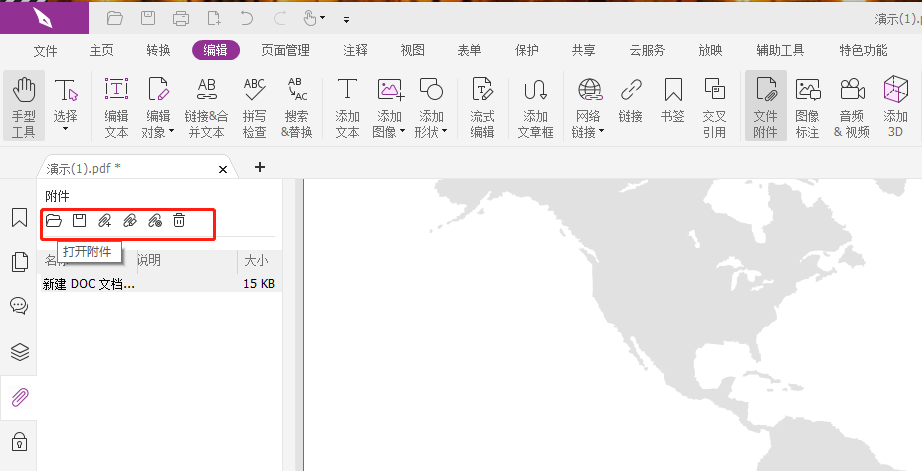Image resolution: width=922 pixels, height=471 pixels.
Task: Click the undo arrow in the quick access bar
Action: tap(246, 18)
